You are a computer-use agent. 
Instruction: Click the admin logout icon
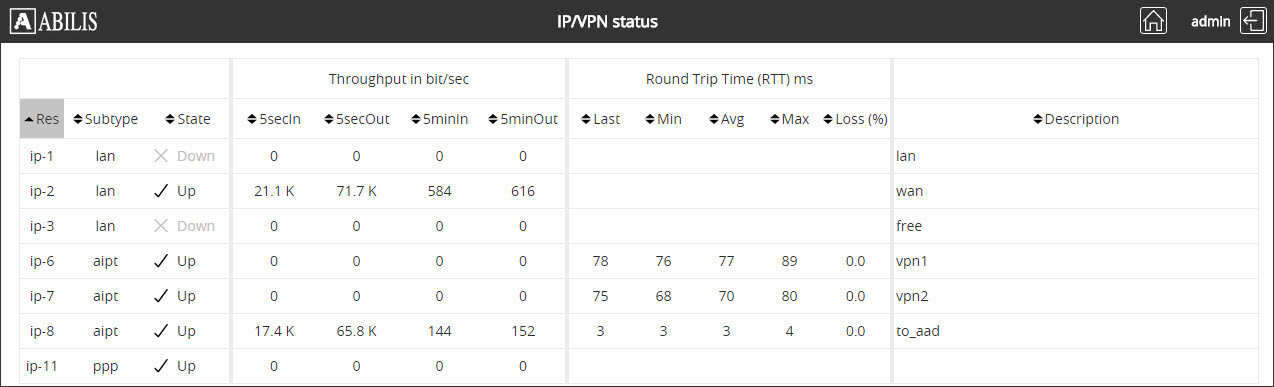coord(1253,21)
